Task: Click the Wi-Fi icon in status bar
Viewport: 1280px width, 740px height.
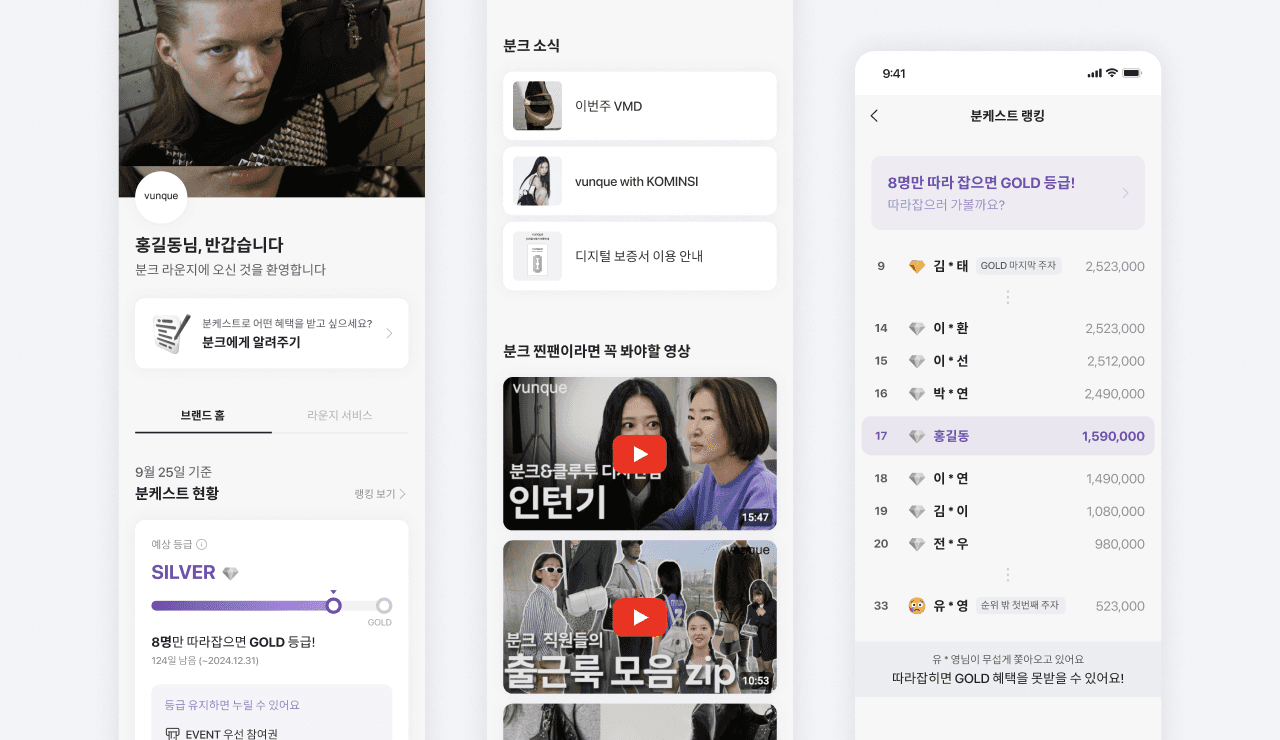Action: (1111, 74)
